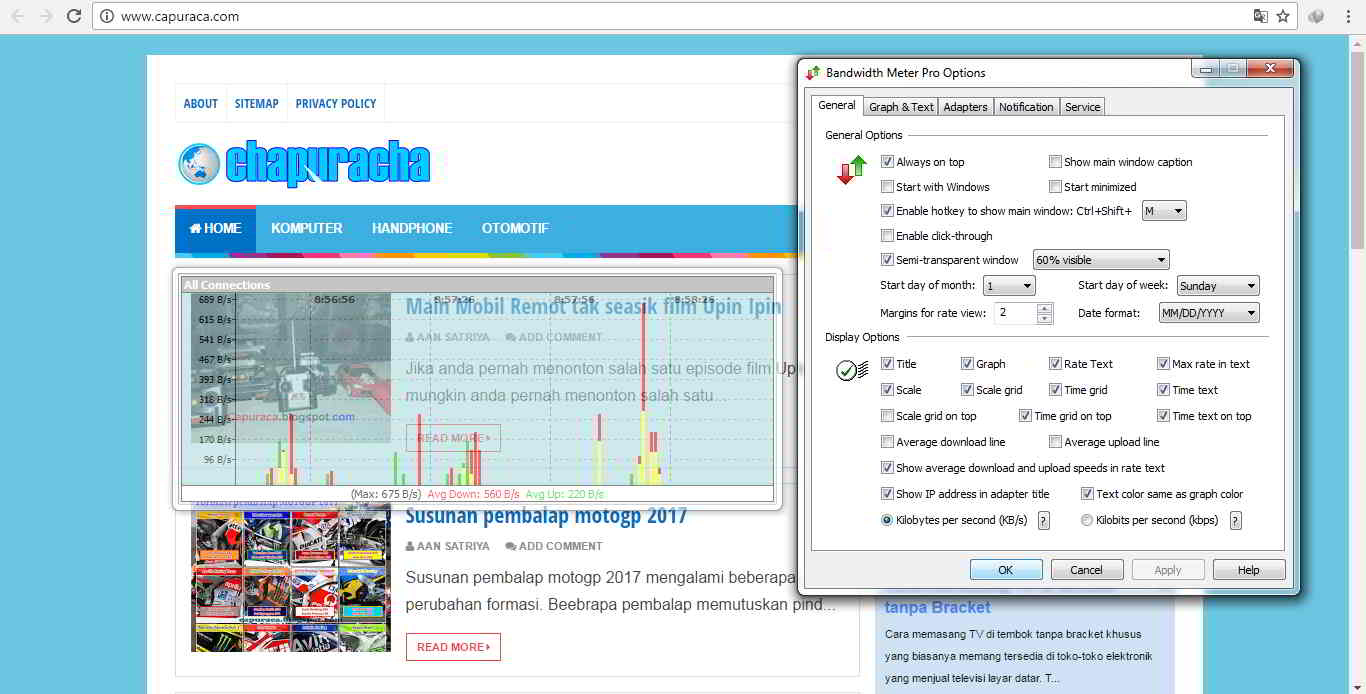Image resolution: width=1366 pixels, height=694 pixels.
Task: Open the OTOMOTIF menu item
Action: click(515, 229)
